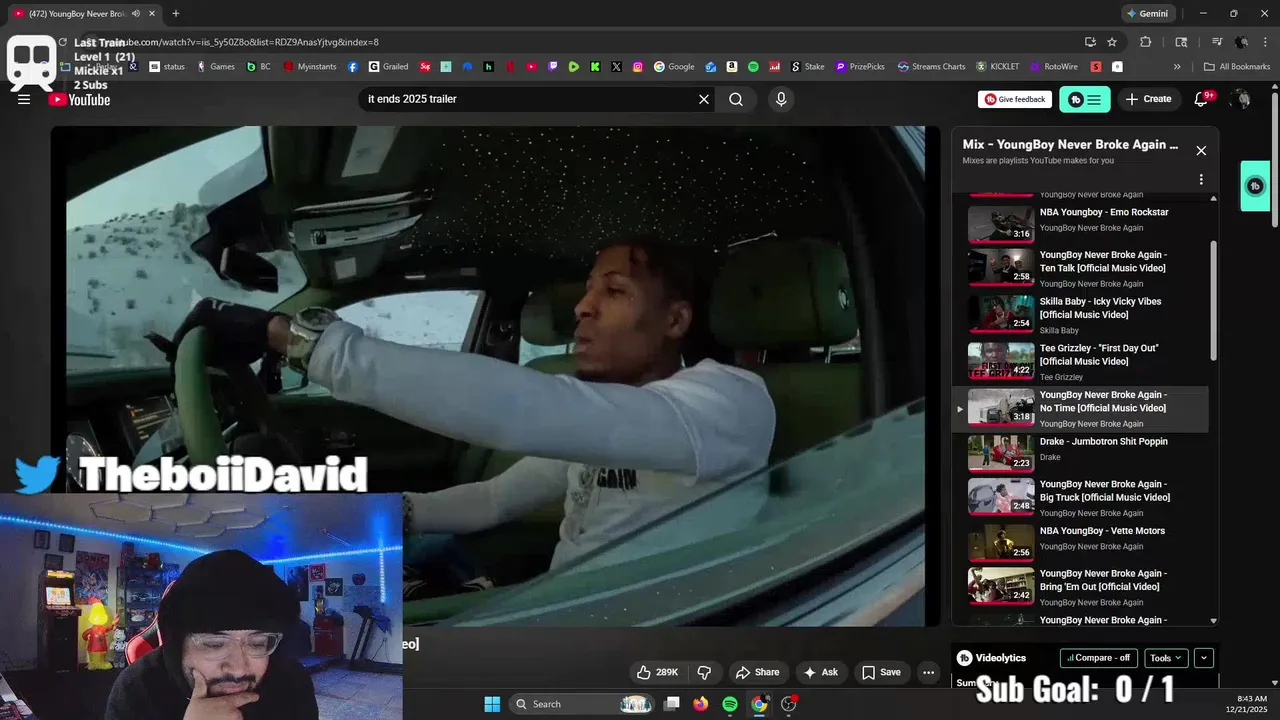The height and width of the screenshot is (720, 1280).
Task: Open the KICKLET bookmark
Action: [997, 67]
